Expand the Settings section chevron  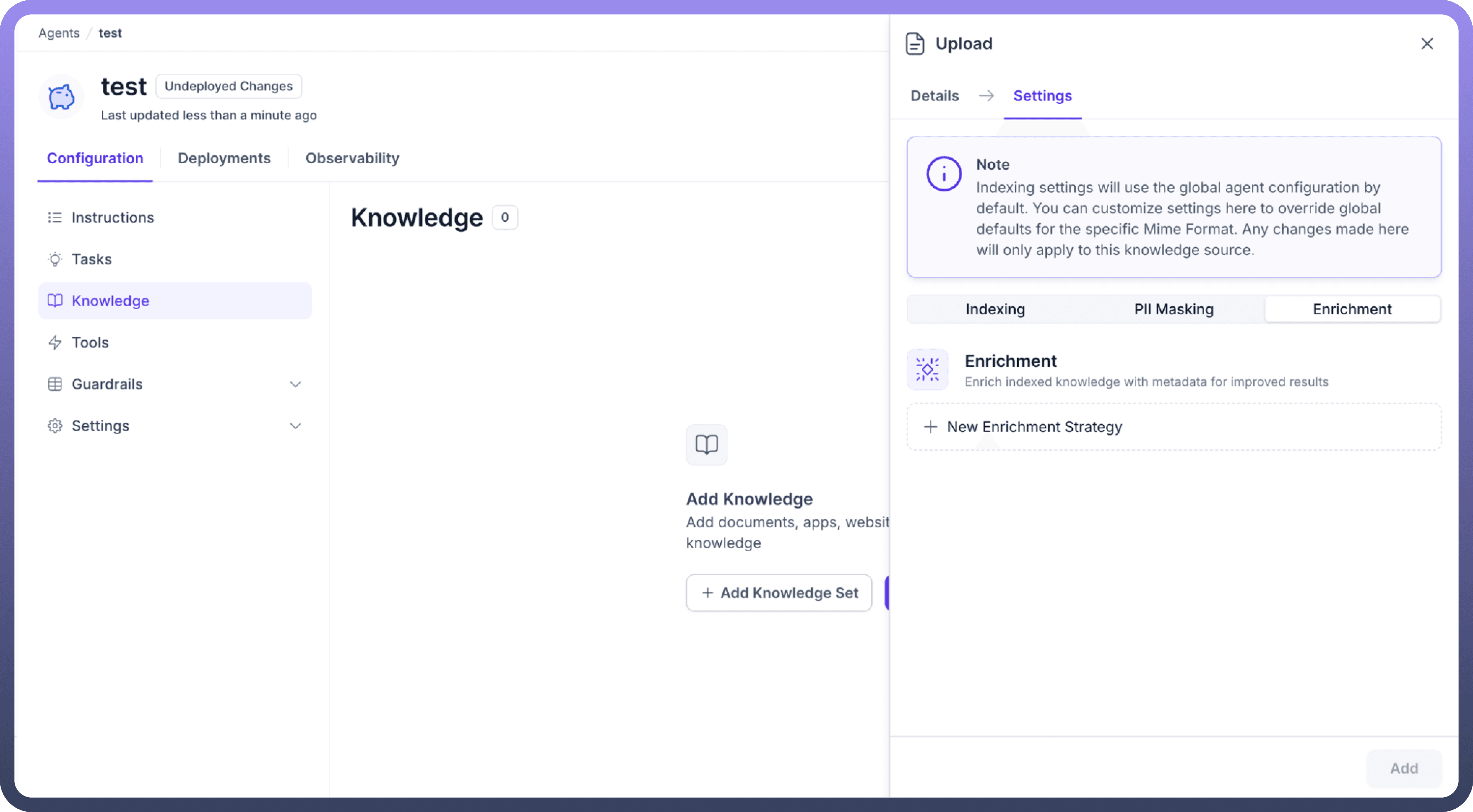(x=295, y=426)
